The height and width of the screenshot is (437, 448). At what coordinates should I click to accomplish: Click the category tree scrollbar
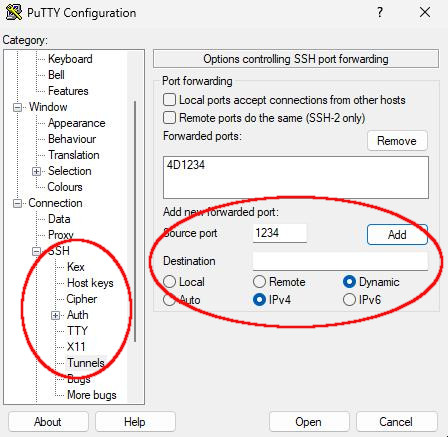pyautogui.click(x=135, y=222)
